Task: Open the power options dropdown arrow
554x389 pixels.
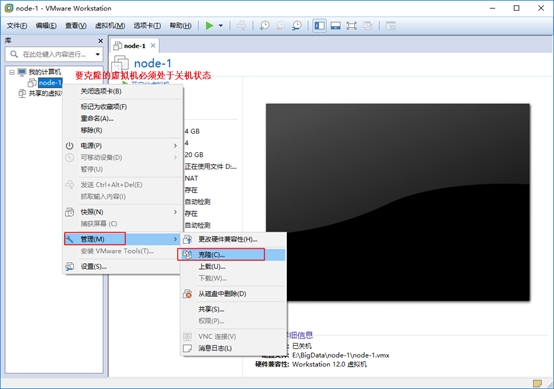Action: pyautogui.click(x=221, y=25)
